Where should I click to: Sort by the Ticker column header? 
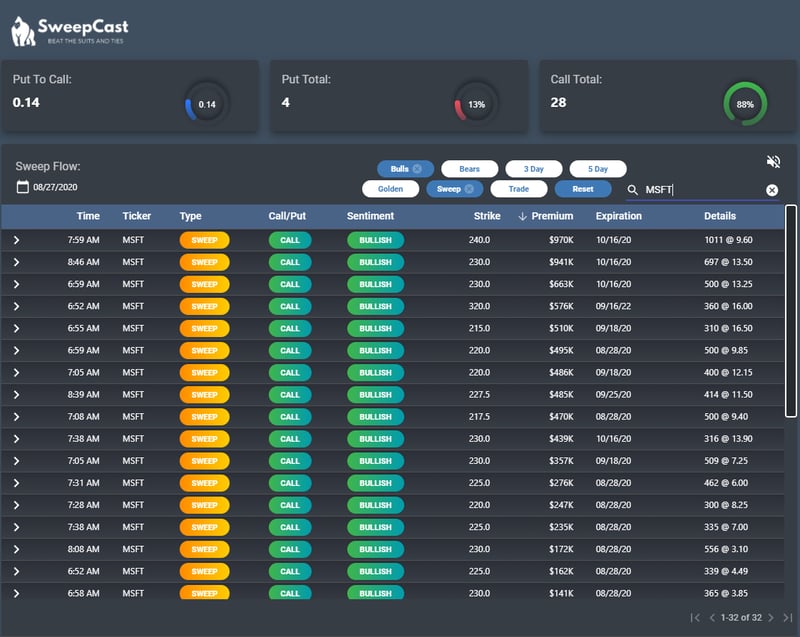[137, 216]
